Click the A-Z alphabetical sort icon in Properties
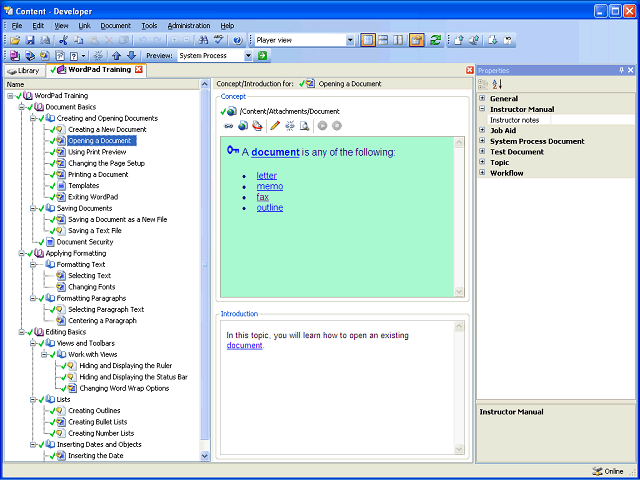 (x=497, y=84)
